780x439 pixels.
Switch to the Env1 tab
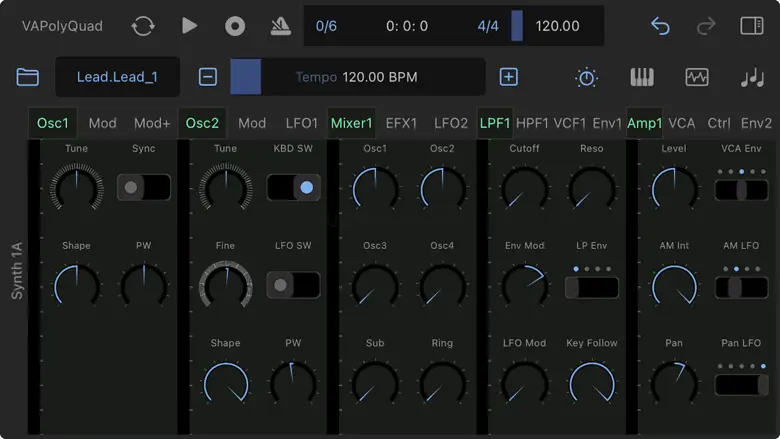[607, 123]
